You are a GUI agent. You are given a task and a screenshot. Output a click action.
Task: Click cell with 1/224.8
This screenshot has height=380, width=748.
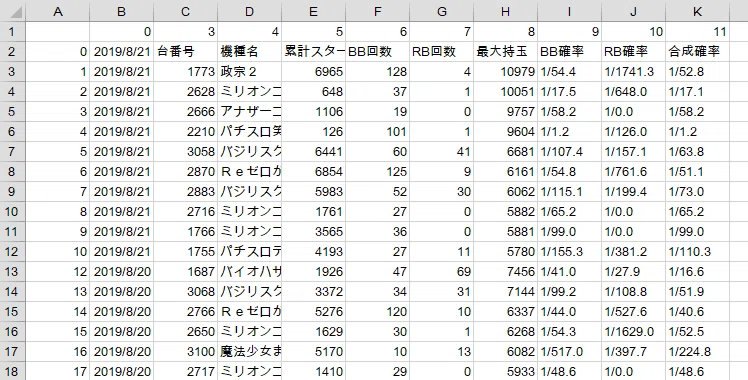pyautogui.click(x=697, y=352)
